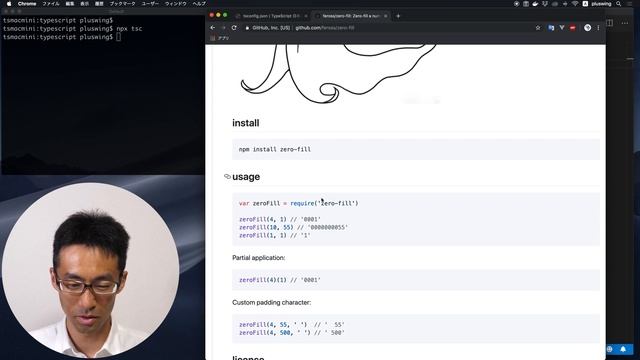Screen dimensions: 640x360
Task: Click the 'install' heading
Action: coord(246,123)
